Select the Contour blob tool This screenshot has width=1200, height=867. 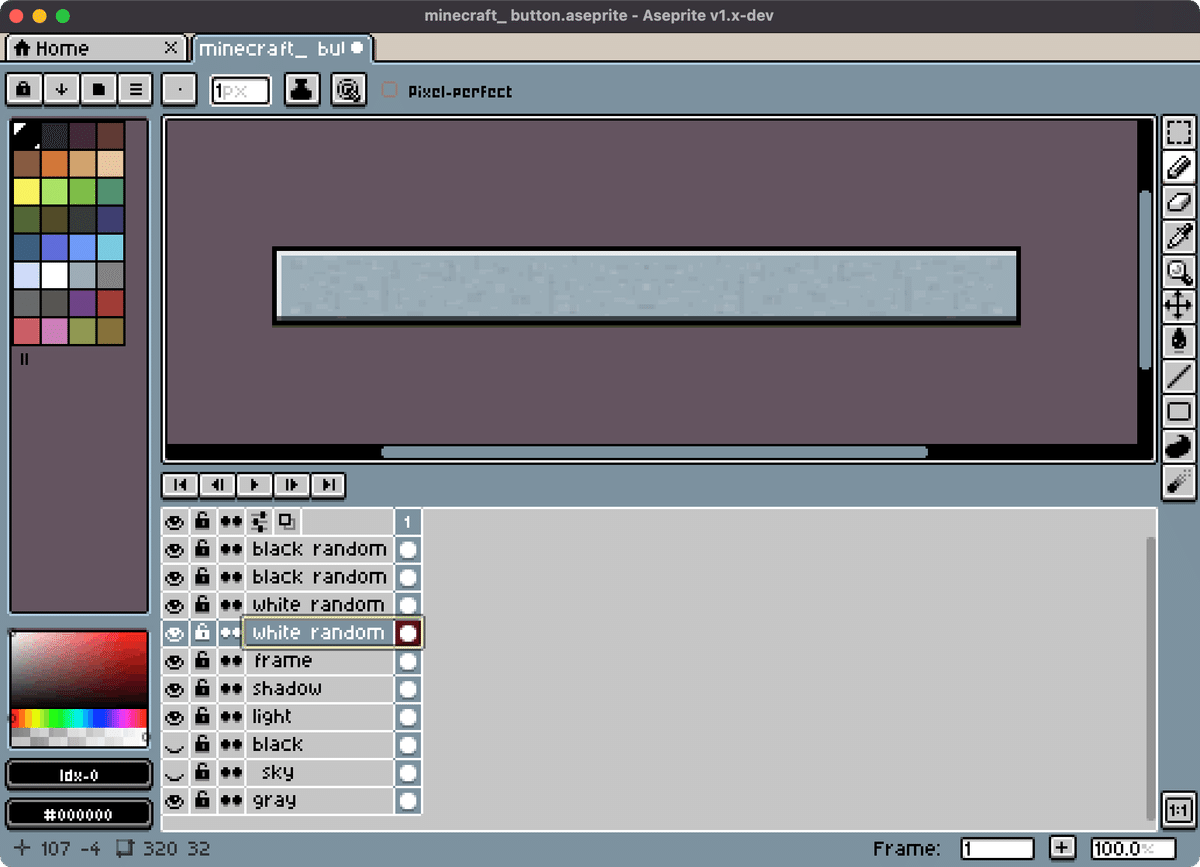tap(1179, 445)
